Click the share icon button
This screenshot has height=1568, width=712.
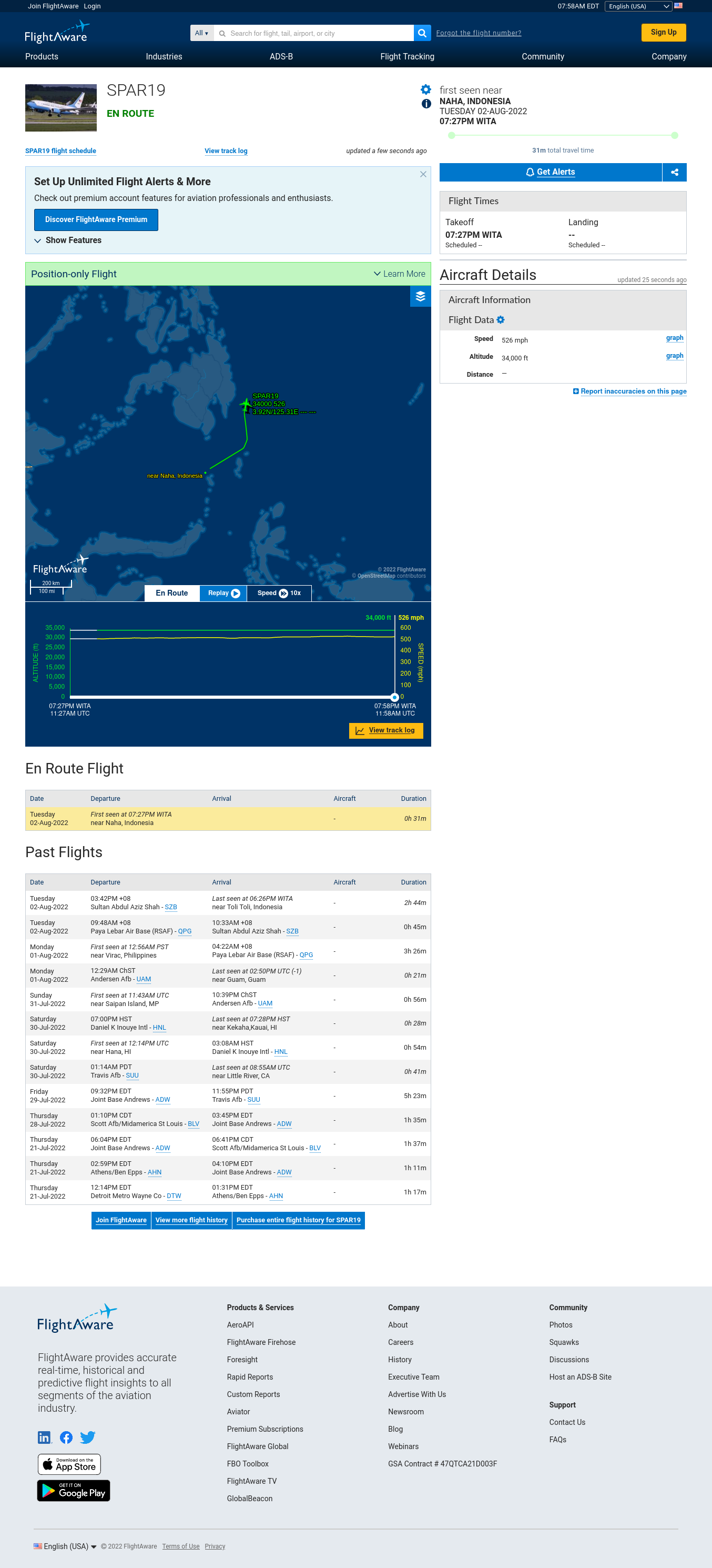coord(674,172)
